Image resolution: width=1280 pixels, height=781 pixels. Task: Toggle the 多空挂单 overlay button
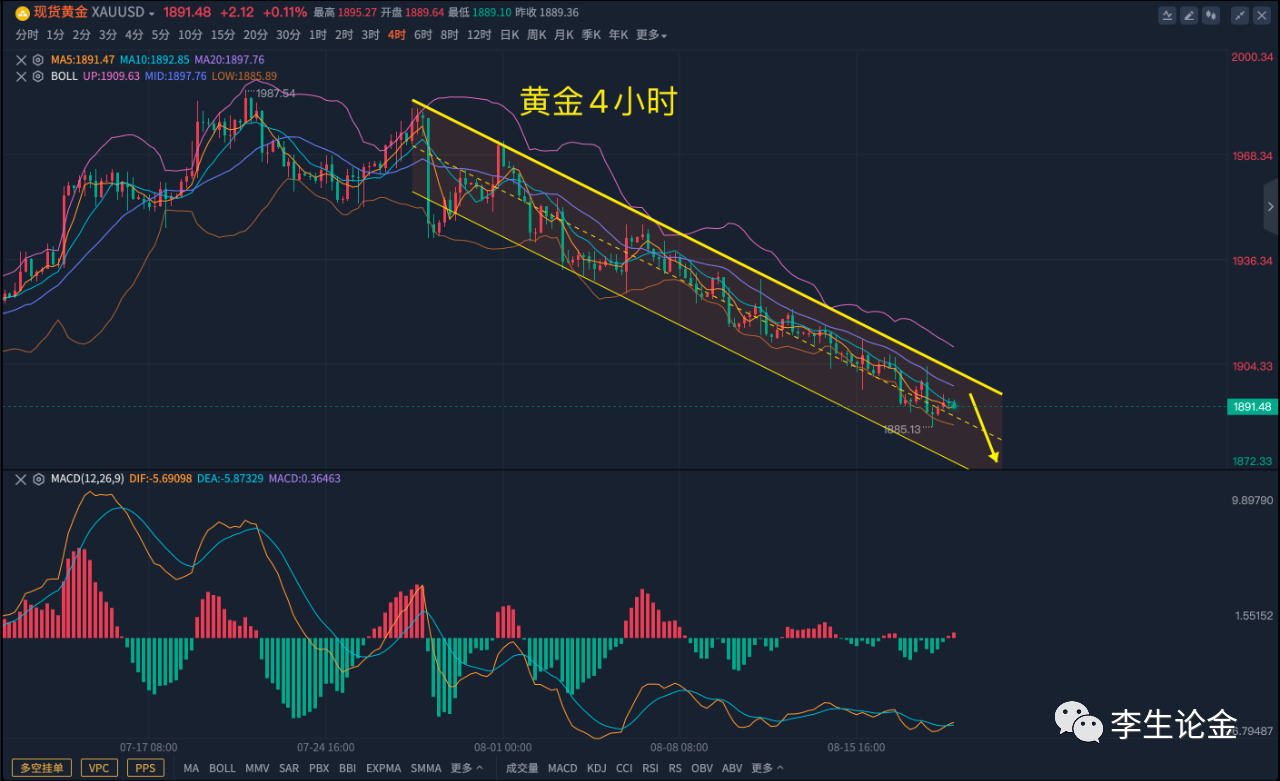click(40, 768)
